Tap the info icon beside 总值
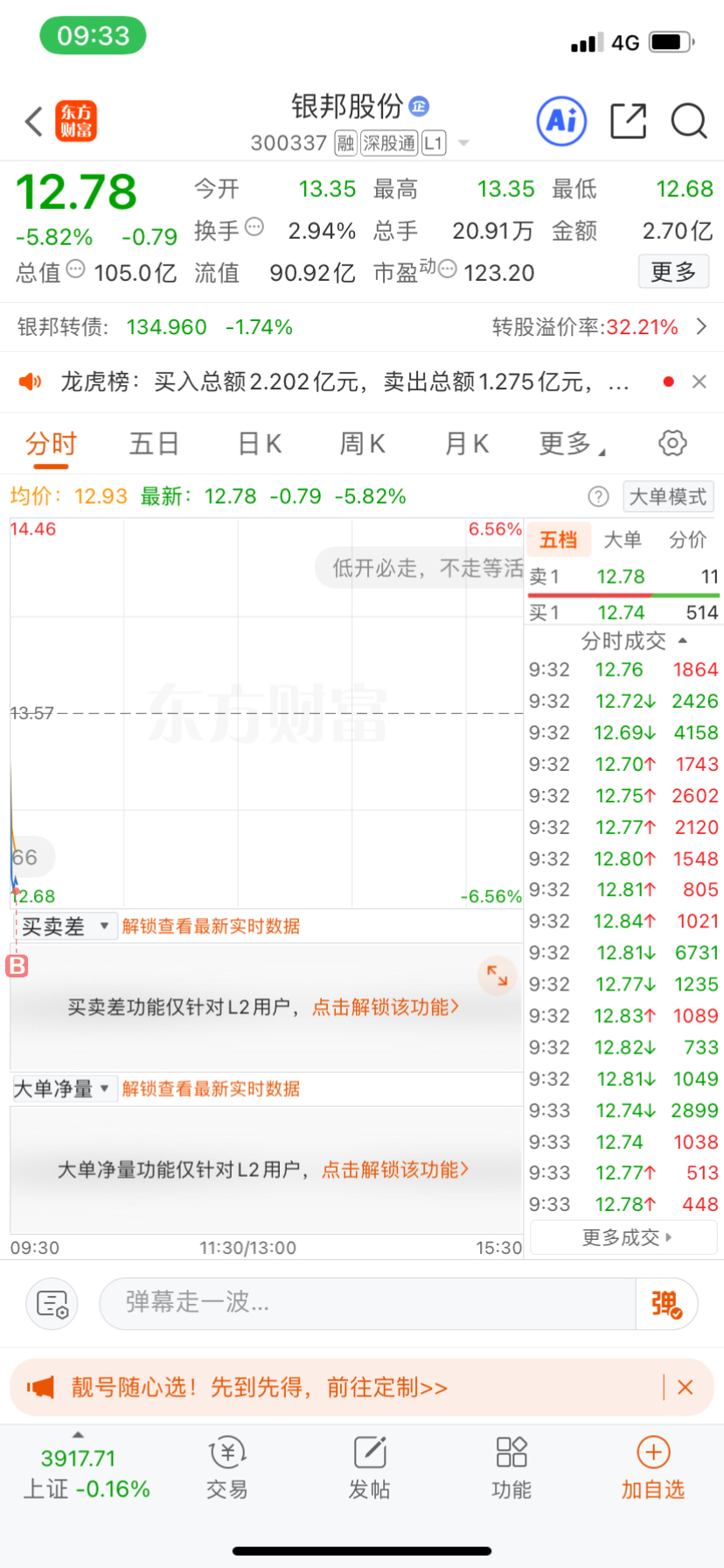 pyautogui.click(x=76, y=269)
